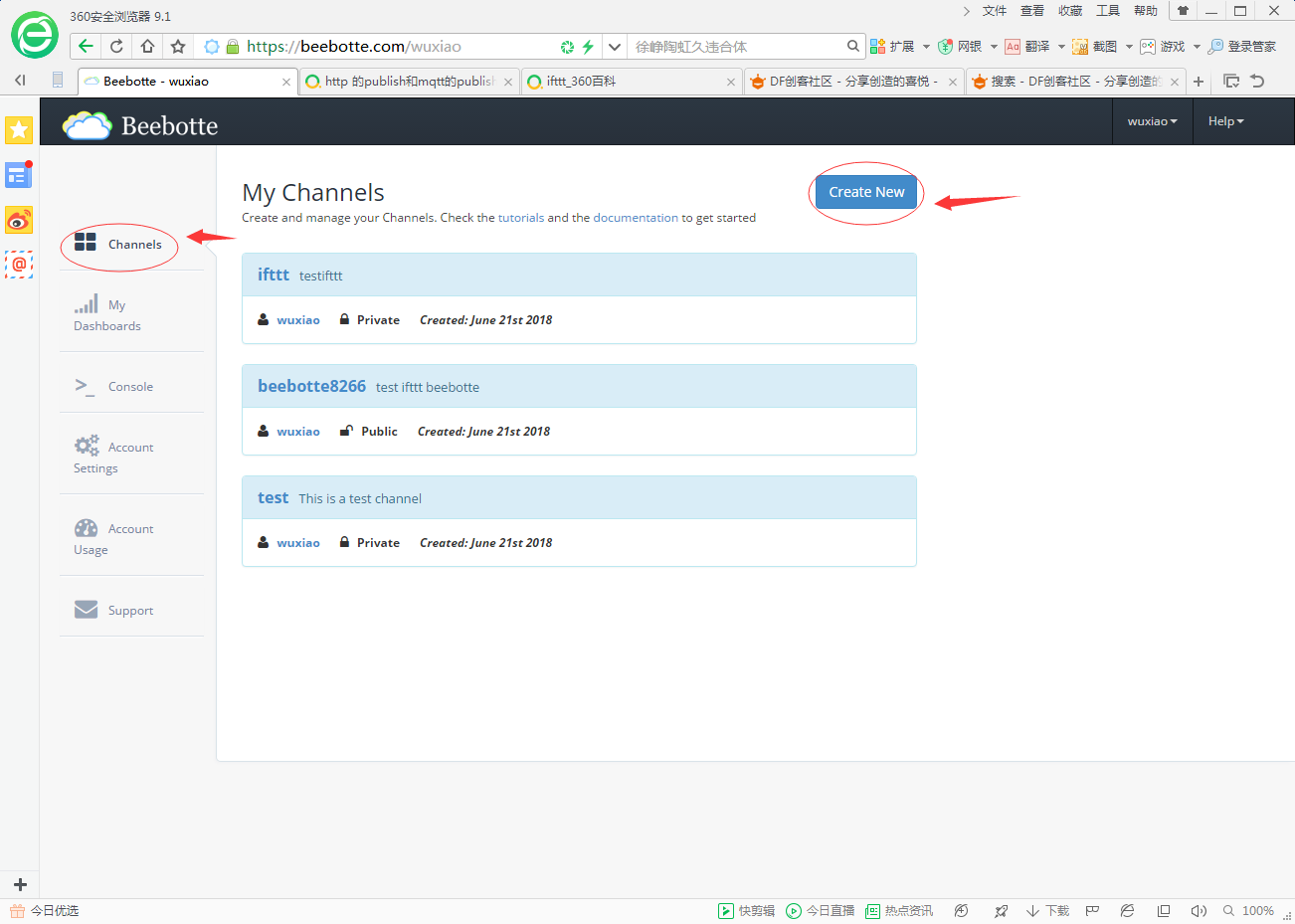Click the speaker mute icon in the status bar

click(1199, 911)
